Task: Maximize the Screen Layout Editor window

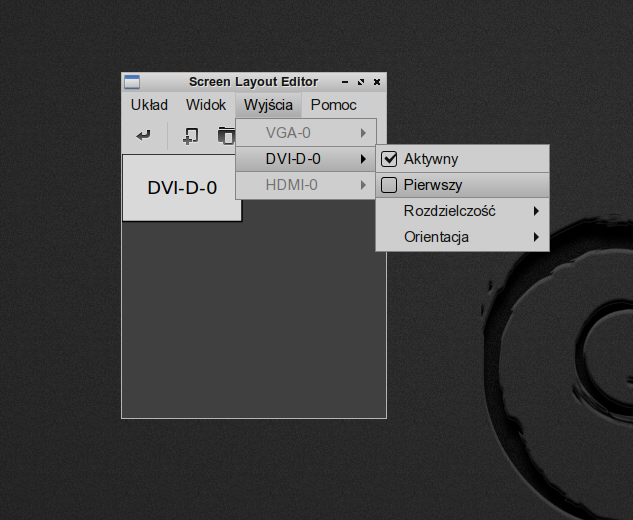Action: (x=361, y=82)
